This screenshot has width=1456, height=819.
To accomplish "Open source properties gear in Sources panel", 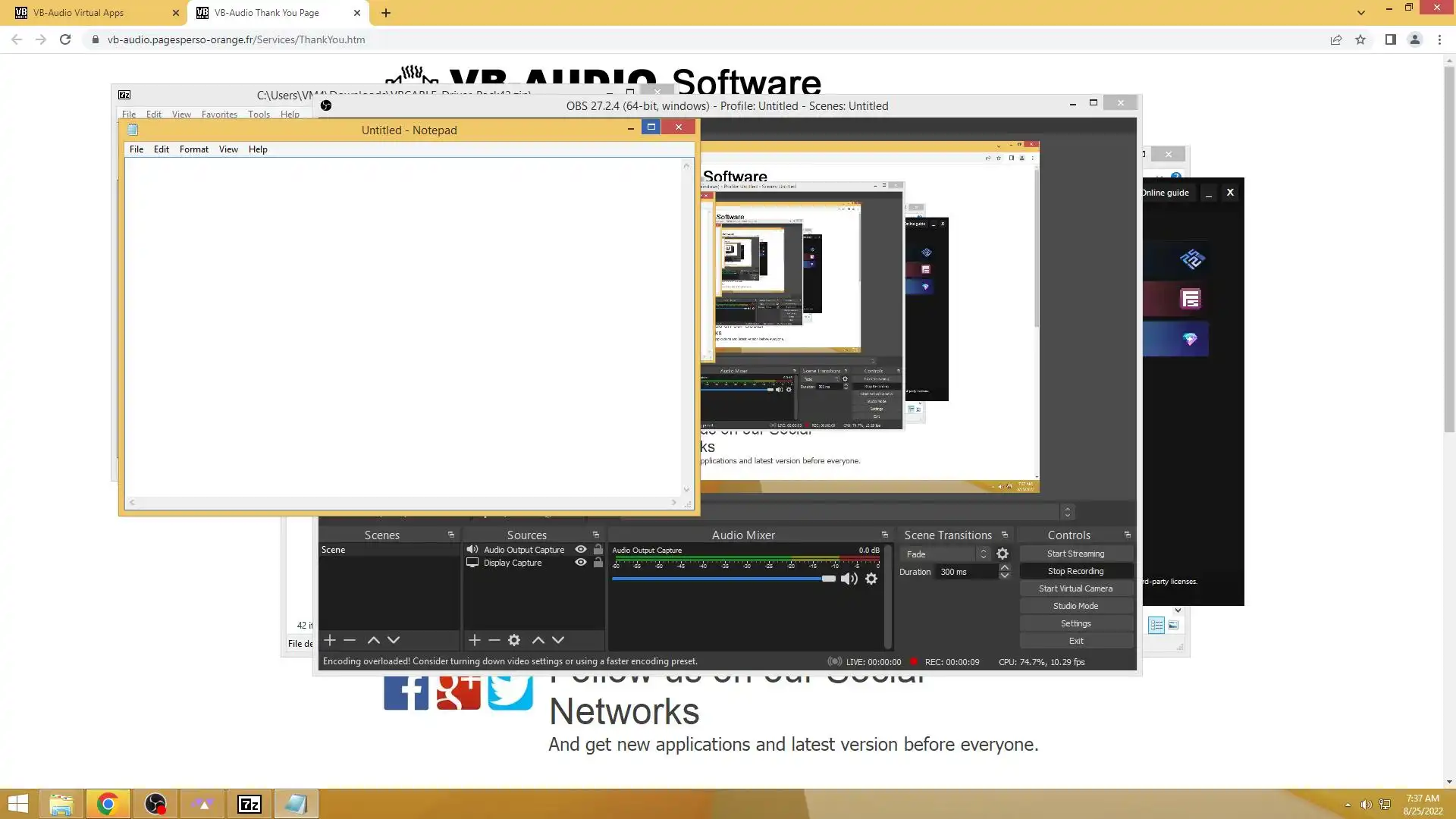I will pyautogui.click(x=514, y=640).
